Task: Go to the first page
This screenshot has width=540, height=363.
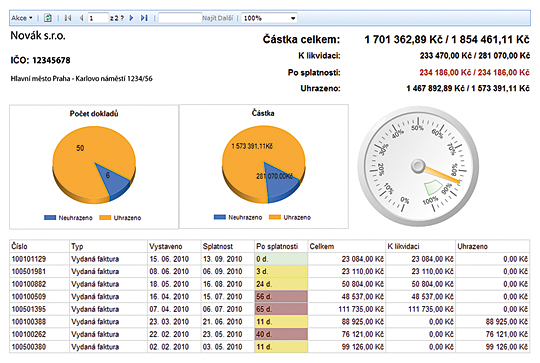Action: [68, 18]
